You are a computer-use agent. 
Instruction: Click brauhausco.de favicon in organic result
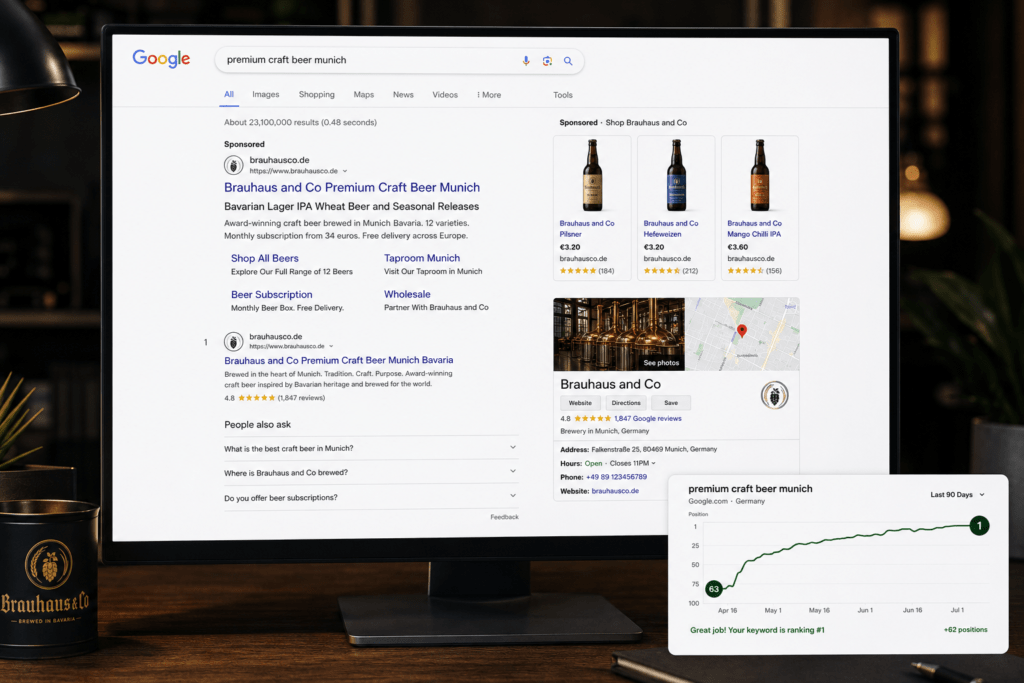coord(233,341)
